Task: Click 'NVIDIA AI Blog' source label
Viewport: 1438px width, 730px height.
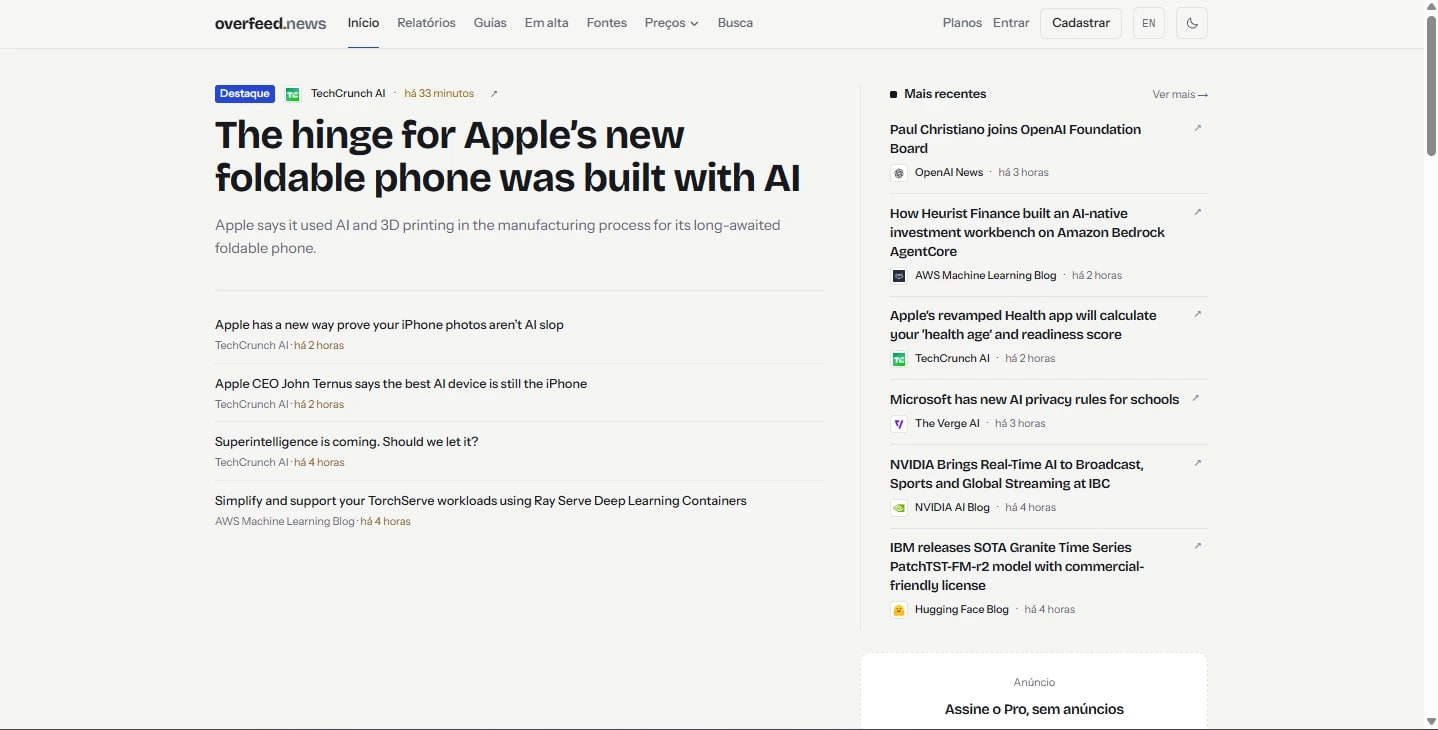Action: tap(952, 508)
